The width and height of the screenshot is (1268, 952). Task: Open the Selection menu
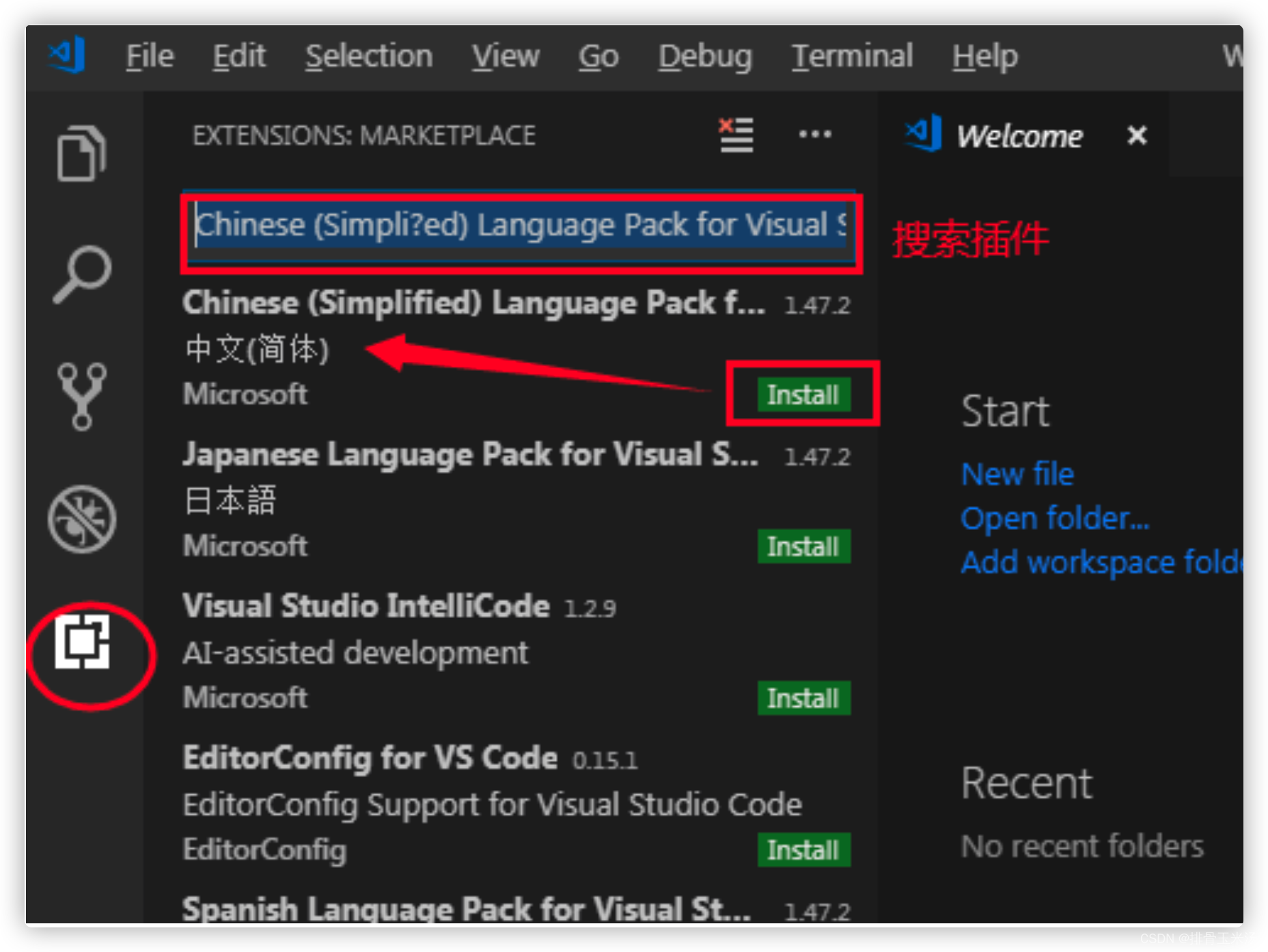369,56
